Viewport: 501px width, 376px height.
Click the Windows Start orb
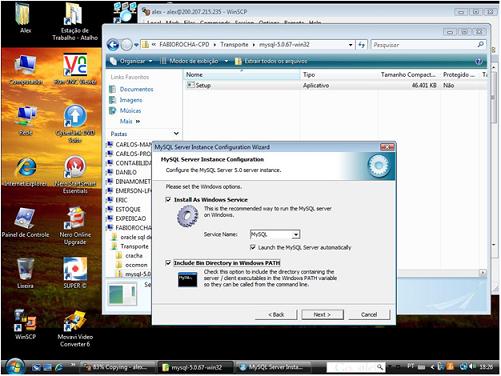tap(14, 367)
